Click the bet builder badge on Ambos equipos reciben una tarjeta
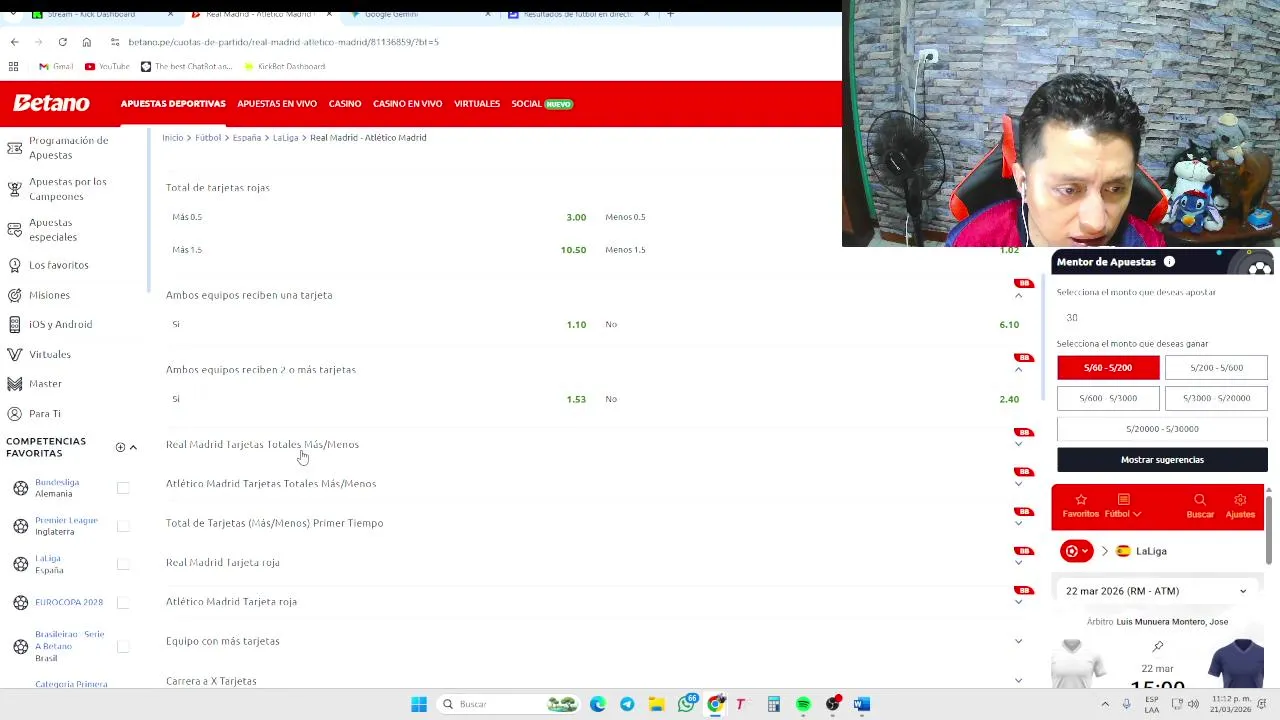 (1022, 284)
